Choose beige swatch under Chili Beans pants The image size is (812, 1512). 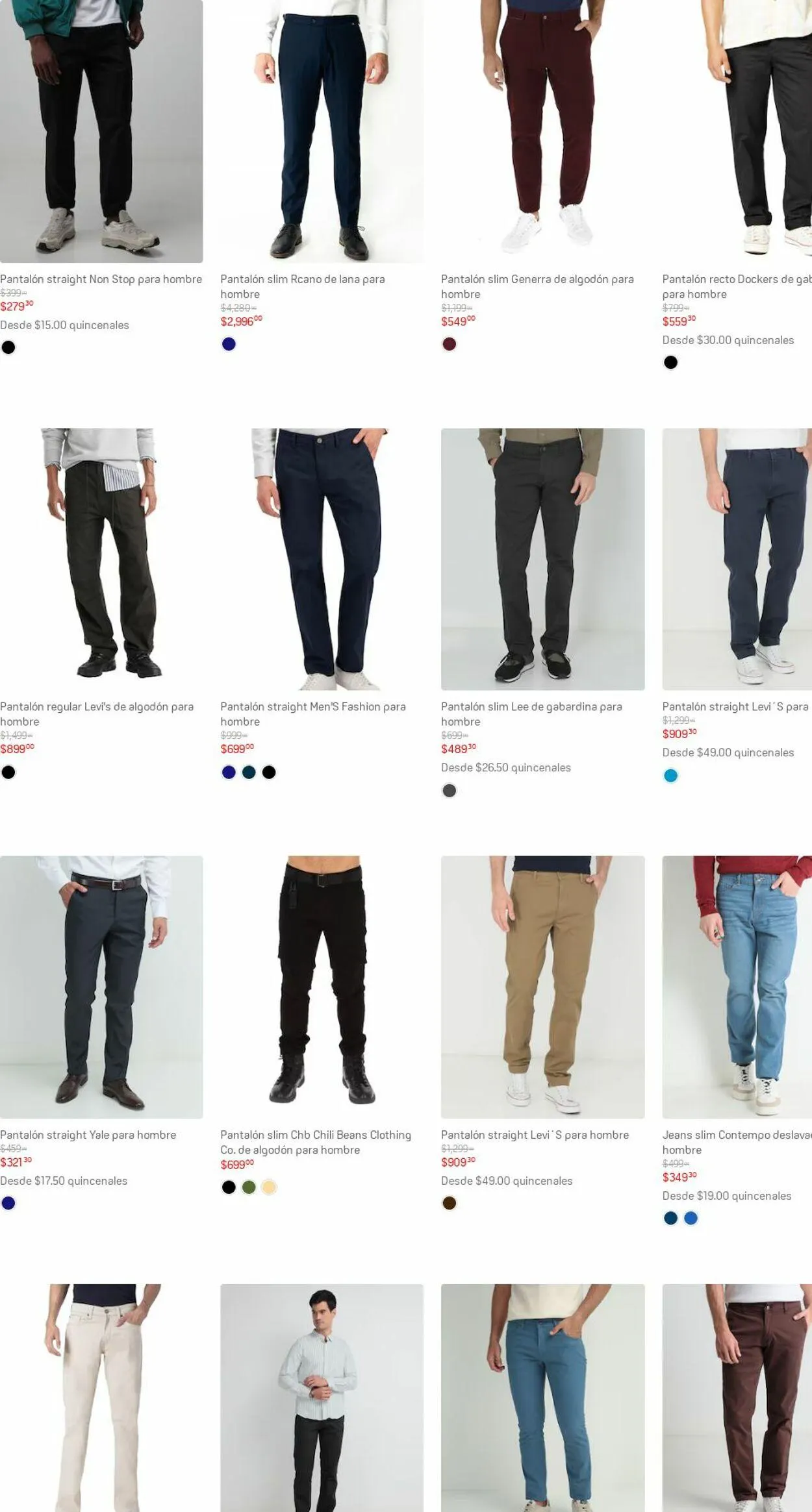point(269,1187)
